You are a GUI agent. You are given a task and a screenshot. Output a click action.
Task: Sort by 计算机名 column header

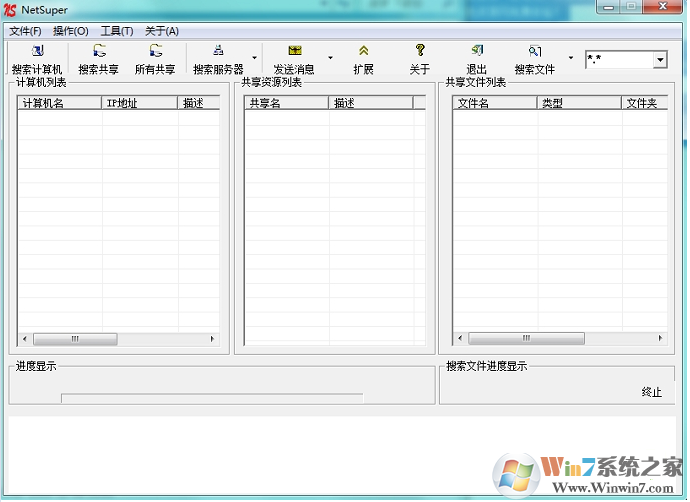coord(60,103)
